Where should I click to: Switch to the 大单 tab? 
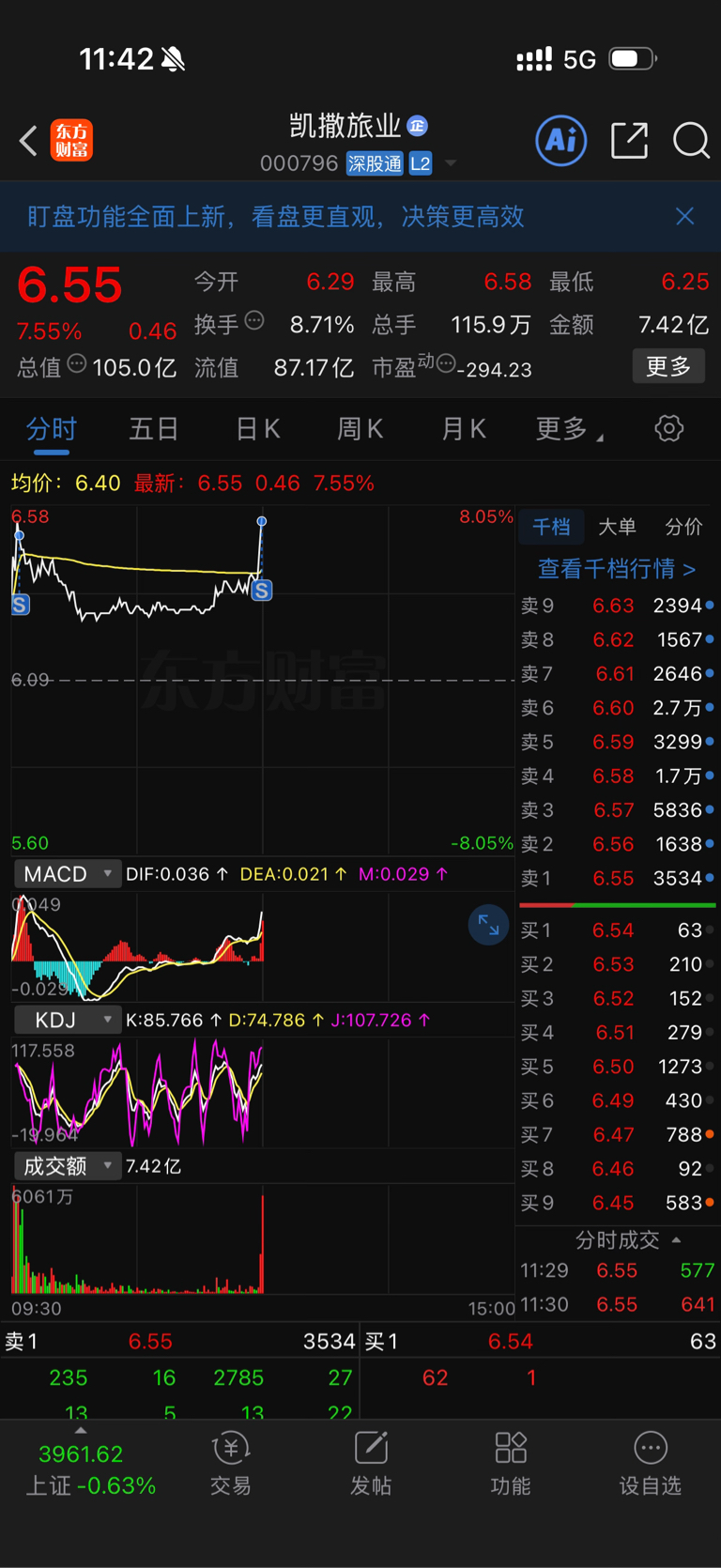pyautogui.click(x=617, y=527)
